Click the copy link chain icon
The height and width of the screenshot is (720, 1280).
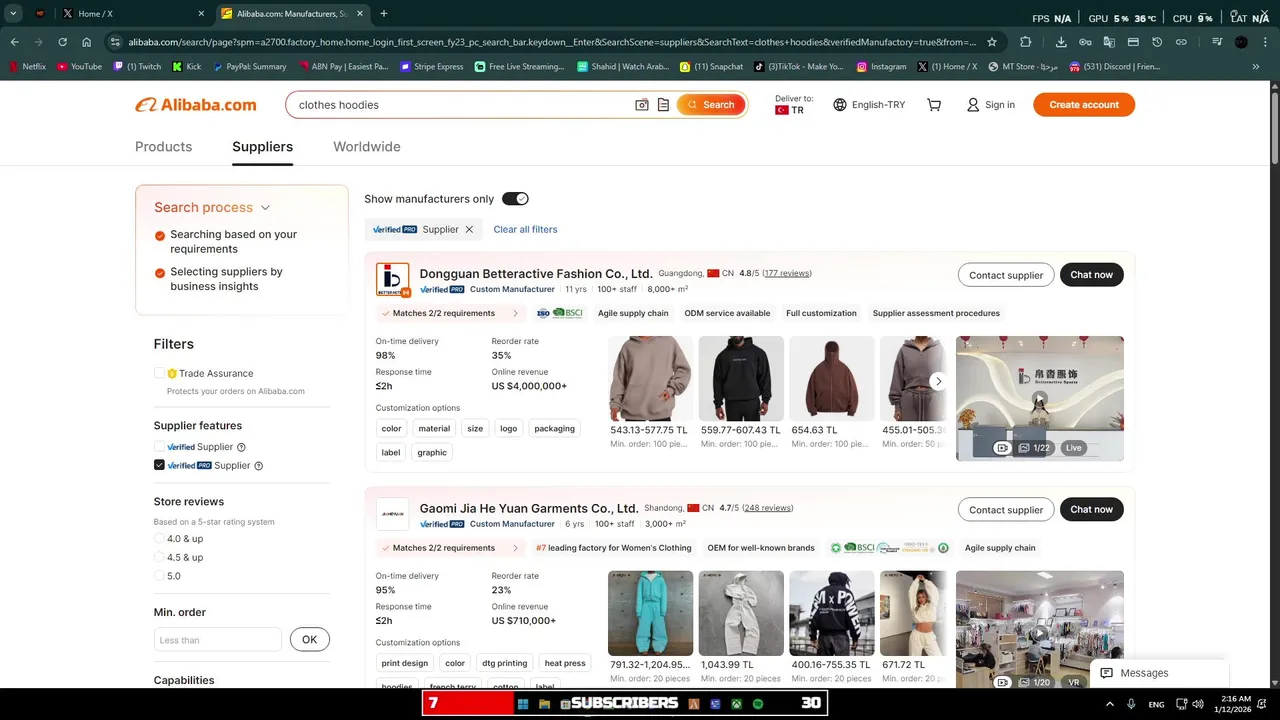(x=1181, y=42)
